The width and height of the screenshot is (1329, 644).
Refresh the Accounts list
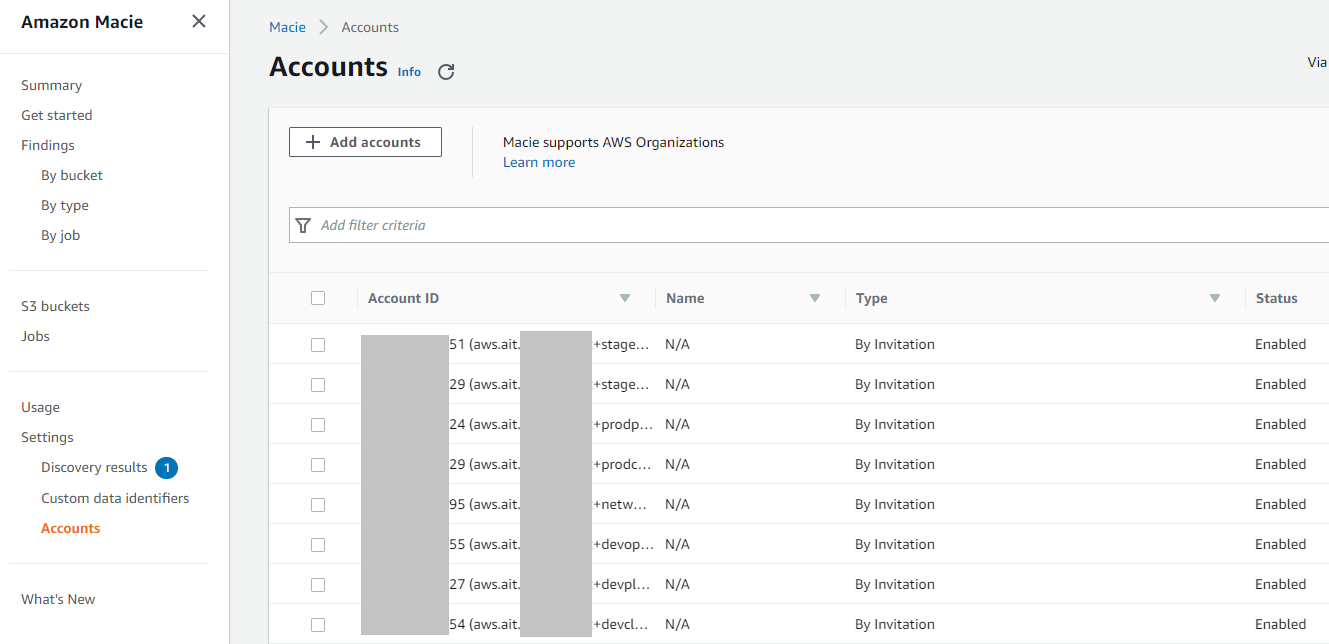point(446,72)
